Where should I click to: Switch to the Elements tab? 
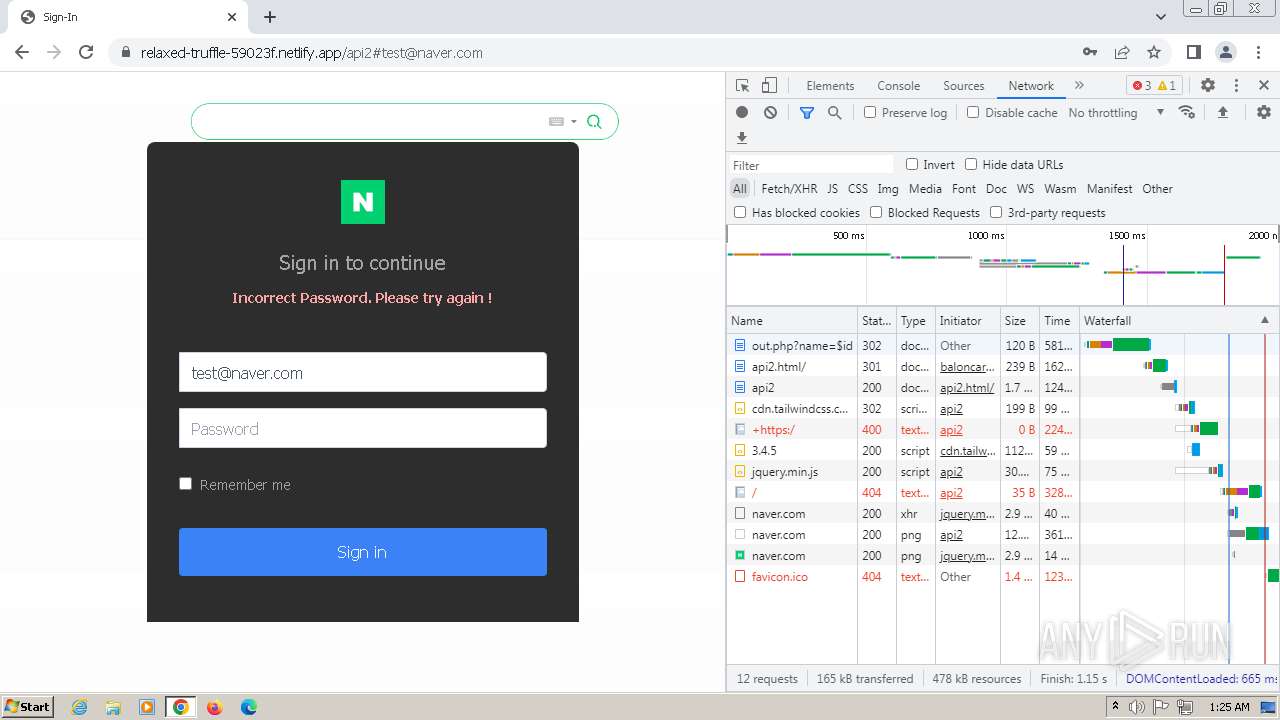[830, 86]
